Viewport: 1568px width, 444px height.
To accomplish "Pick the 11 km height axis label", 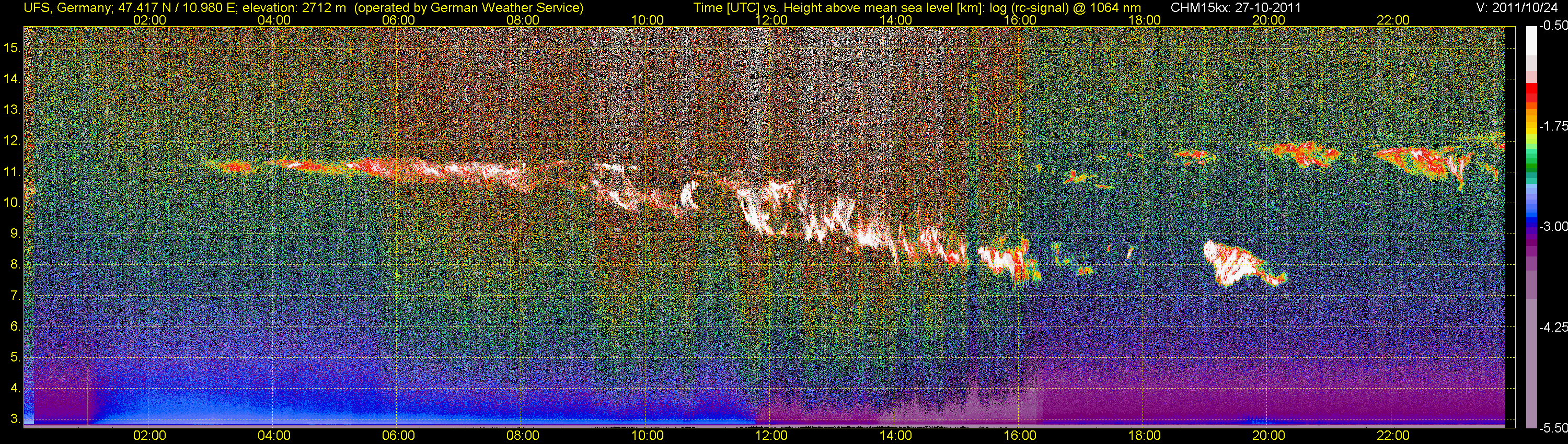I will (x=11, y=171).
